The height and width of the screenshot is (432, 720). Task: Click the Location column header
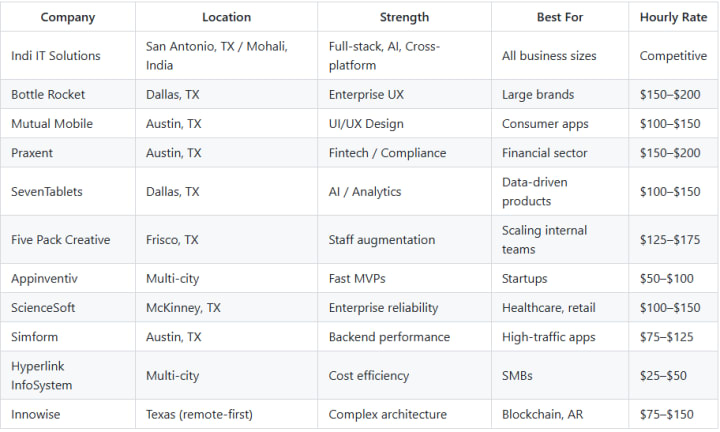[226, 17]
